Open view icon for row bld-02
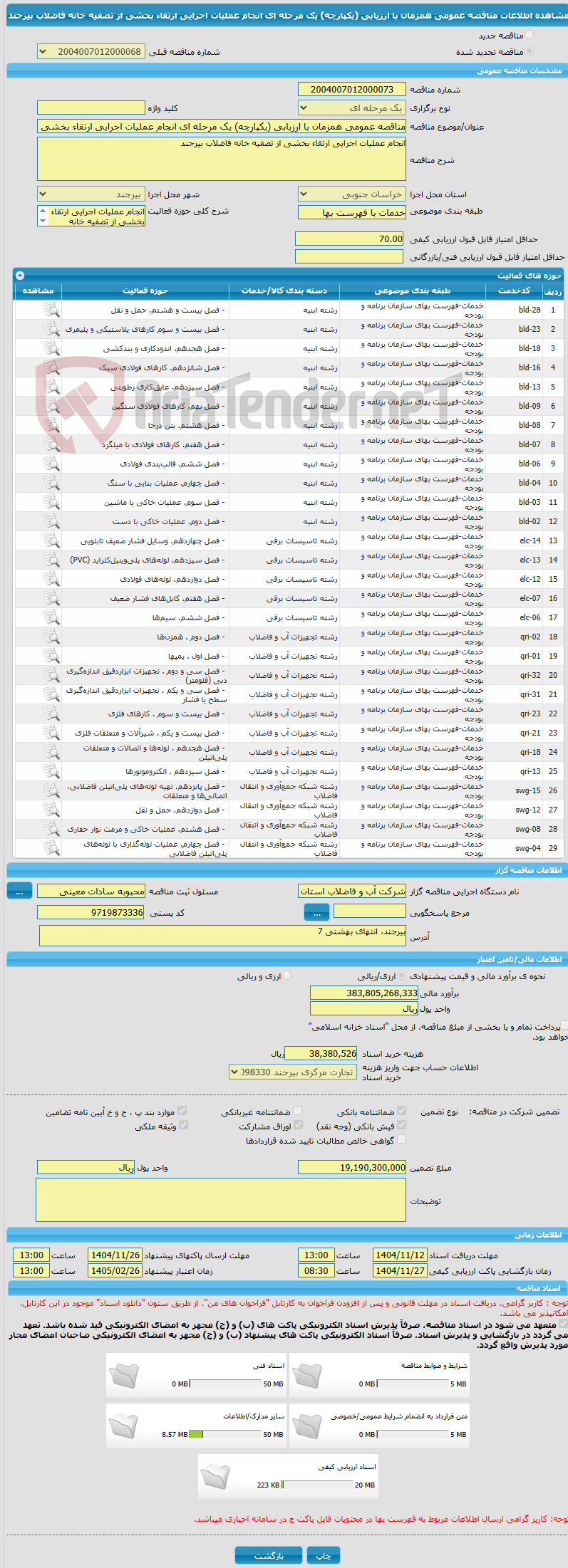The width and height of the screenshot is (568, 1568). [51, 521]
